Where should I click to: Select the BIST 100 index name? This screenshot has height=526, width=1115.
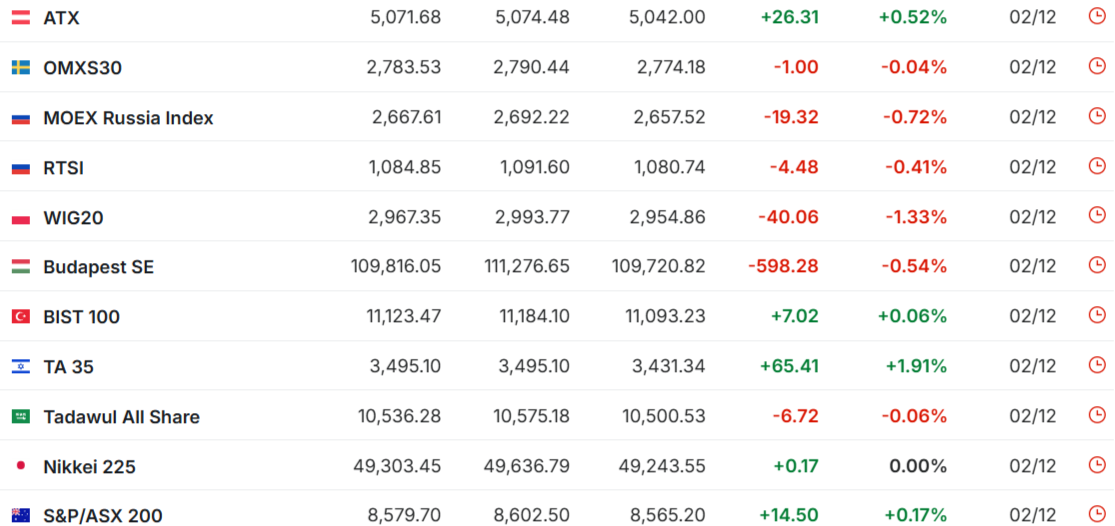click(81, 317)
